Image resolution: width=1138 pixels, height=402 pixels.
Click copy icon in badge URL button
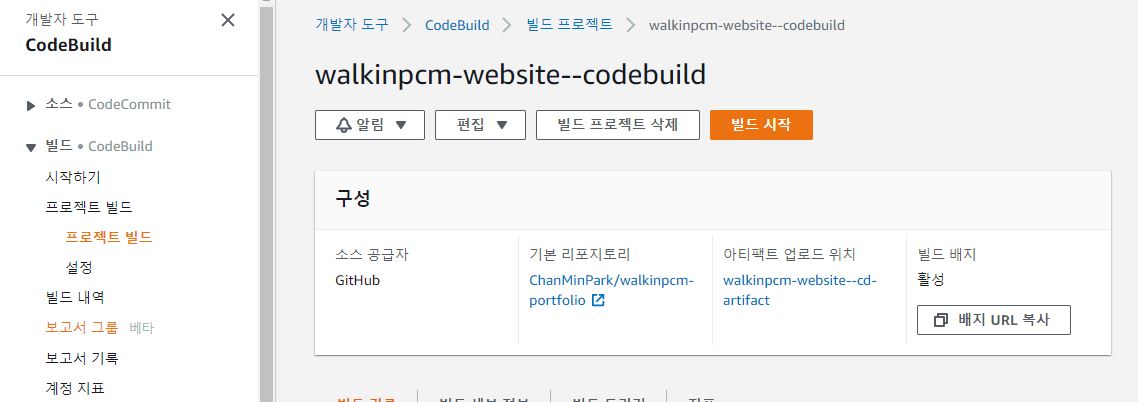(x=941, y=320)
